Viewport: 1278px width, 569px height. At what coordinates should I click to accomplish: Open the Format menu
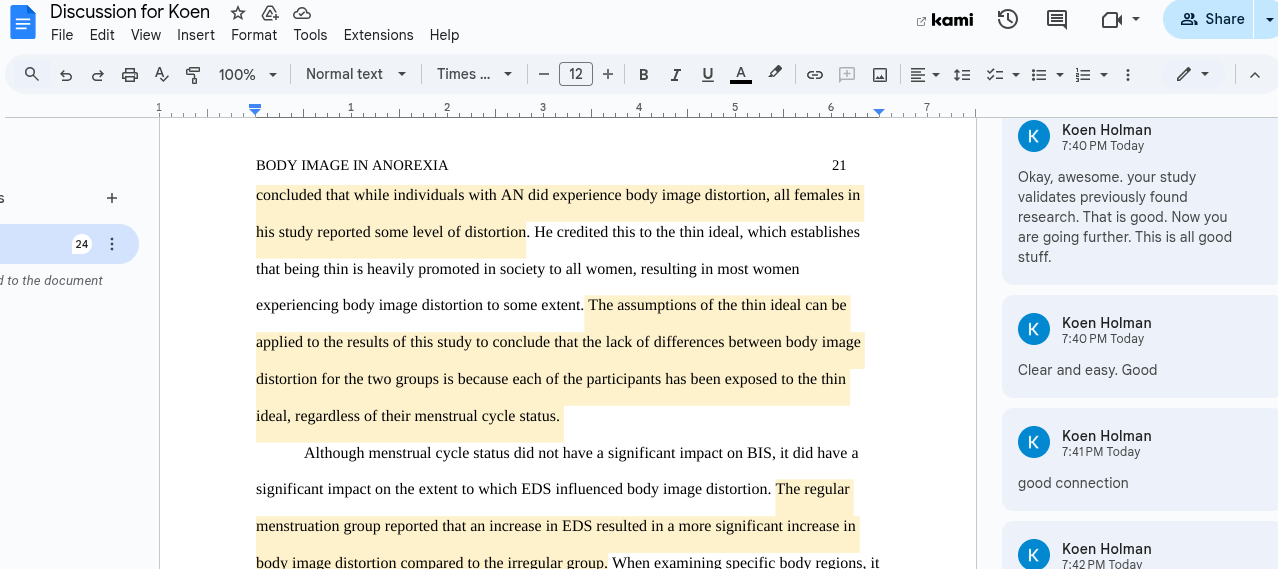point(254,35)
